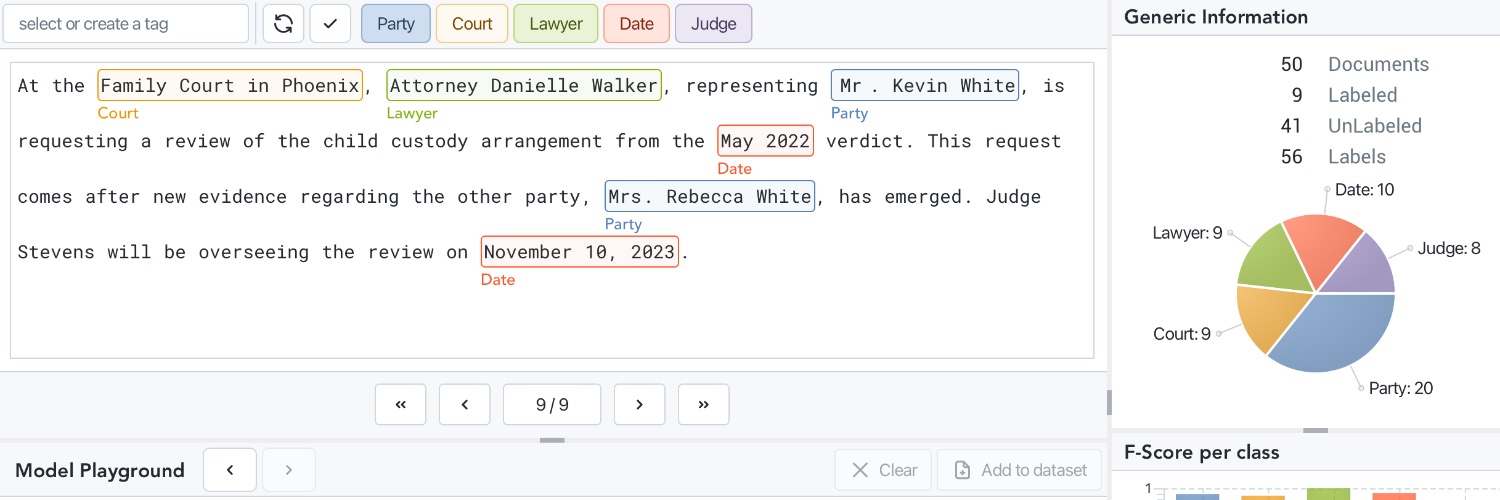Click the November 10, 2023 date annotation
Screen dimensions: 1500x500
pos(580,252)
